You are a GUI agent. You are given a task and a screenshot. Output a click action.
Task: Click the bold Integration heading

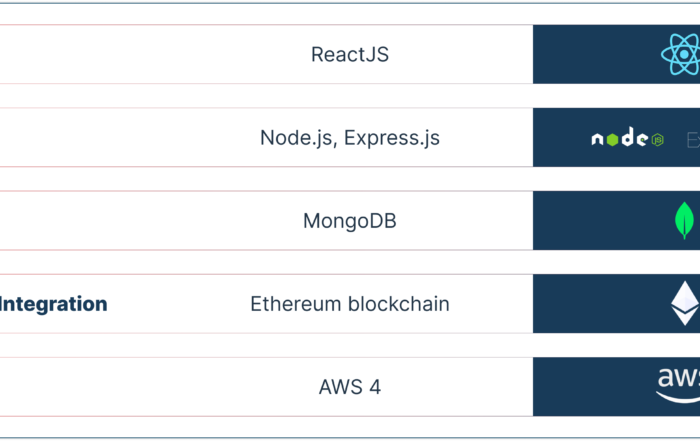point(54,304)
